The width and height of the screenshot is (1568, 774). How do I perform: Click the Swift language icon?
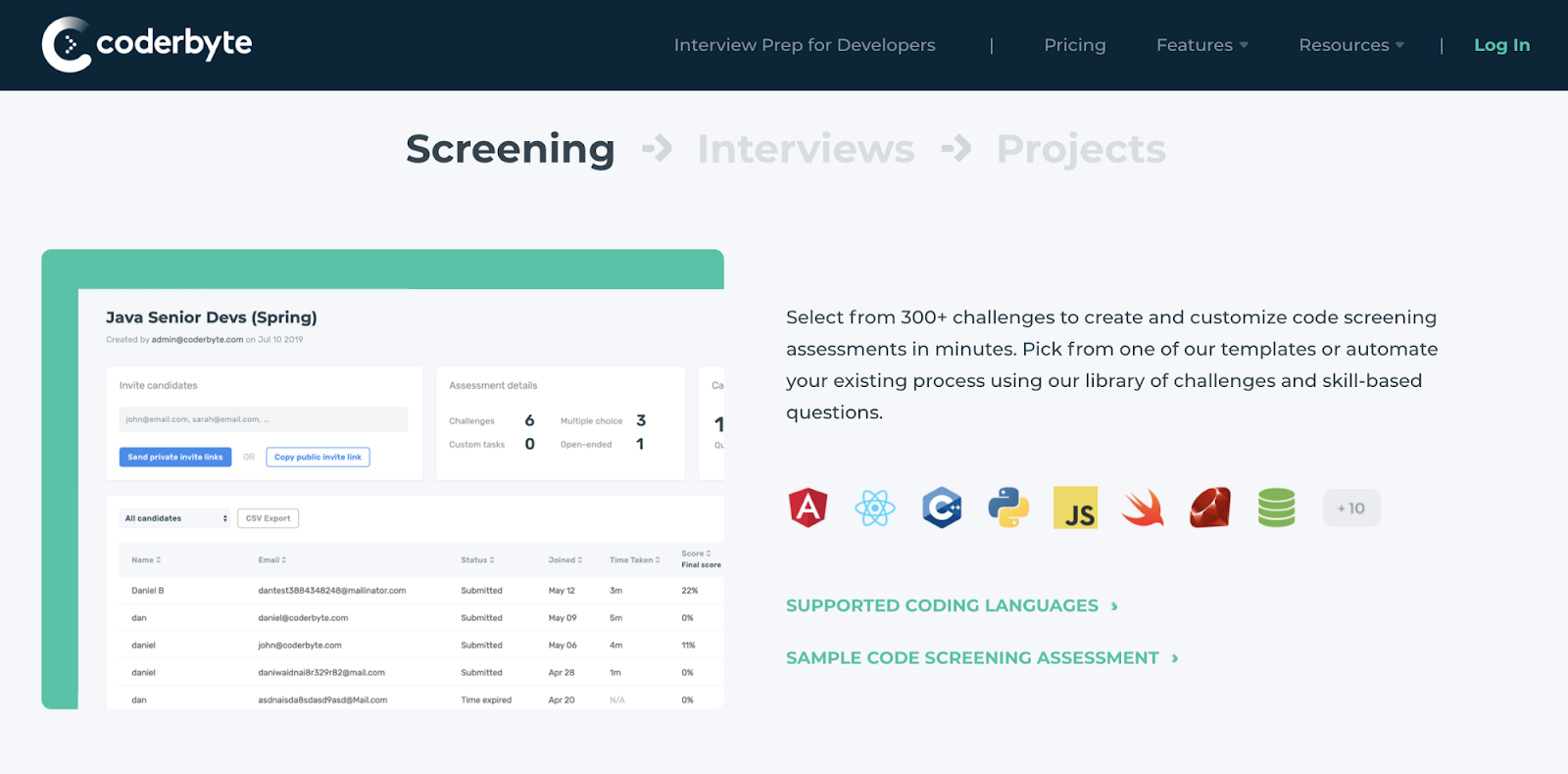(1143, 508)
